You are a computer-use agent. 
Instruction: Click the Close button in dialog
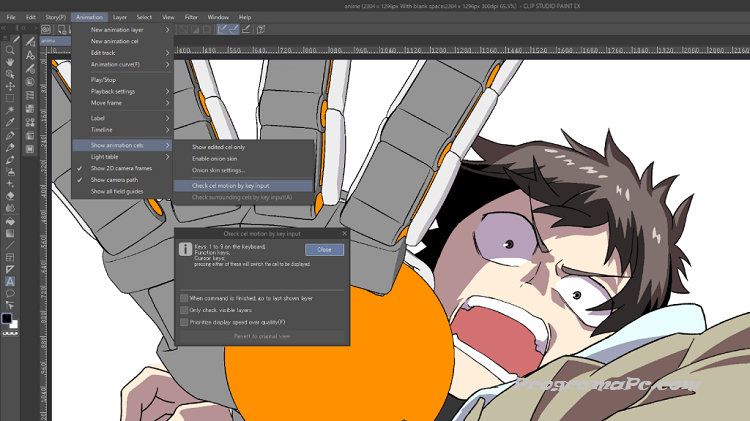(x=324, y=250)
